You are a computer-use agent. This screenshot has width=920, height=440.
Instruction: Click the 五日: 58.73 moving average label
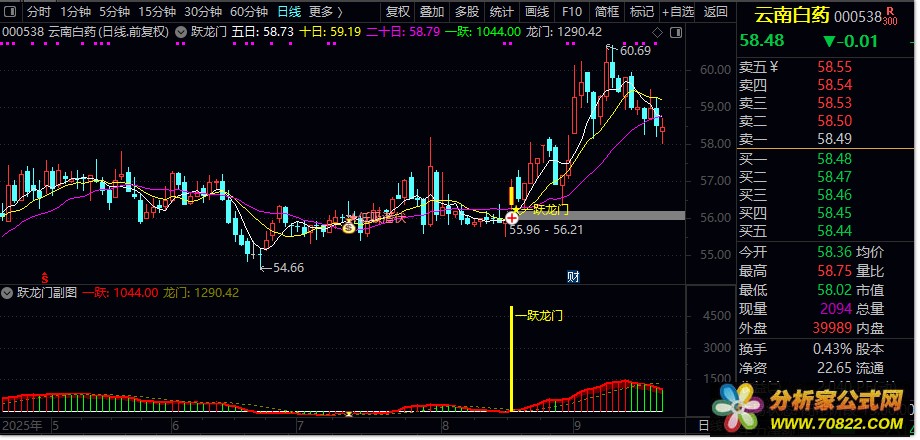tap(262, 32)
